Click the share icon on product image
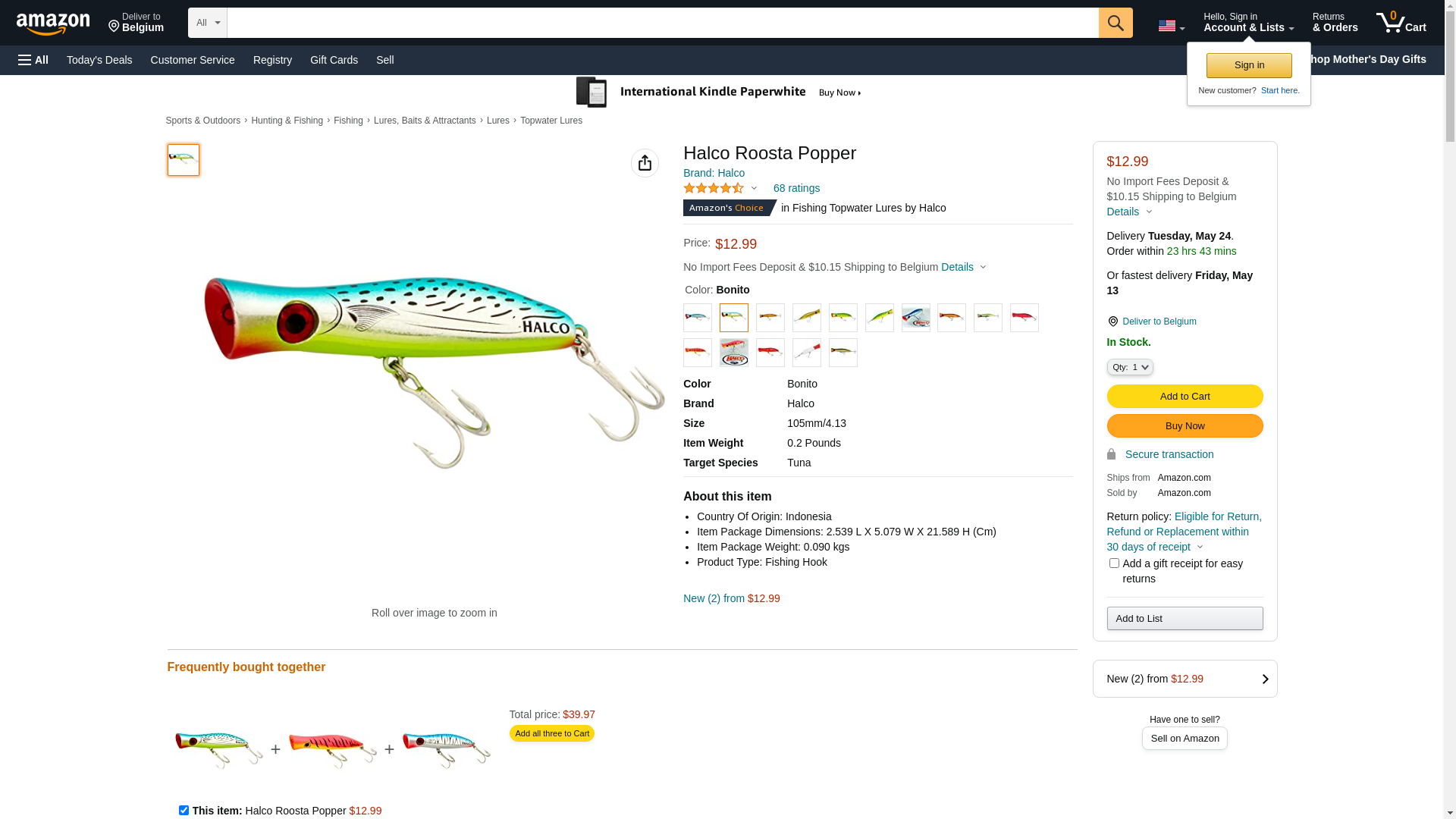This screenshot has height=819, width=1456. click(645, 163)
